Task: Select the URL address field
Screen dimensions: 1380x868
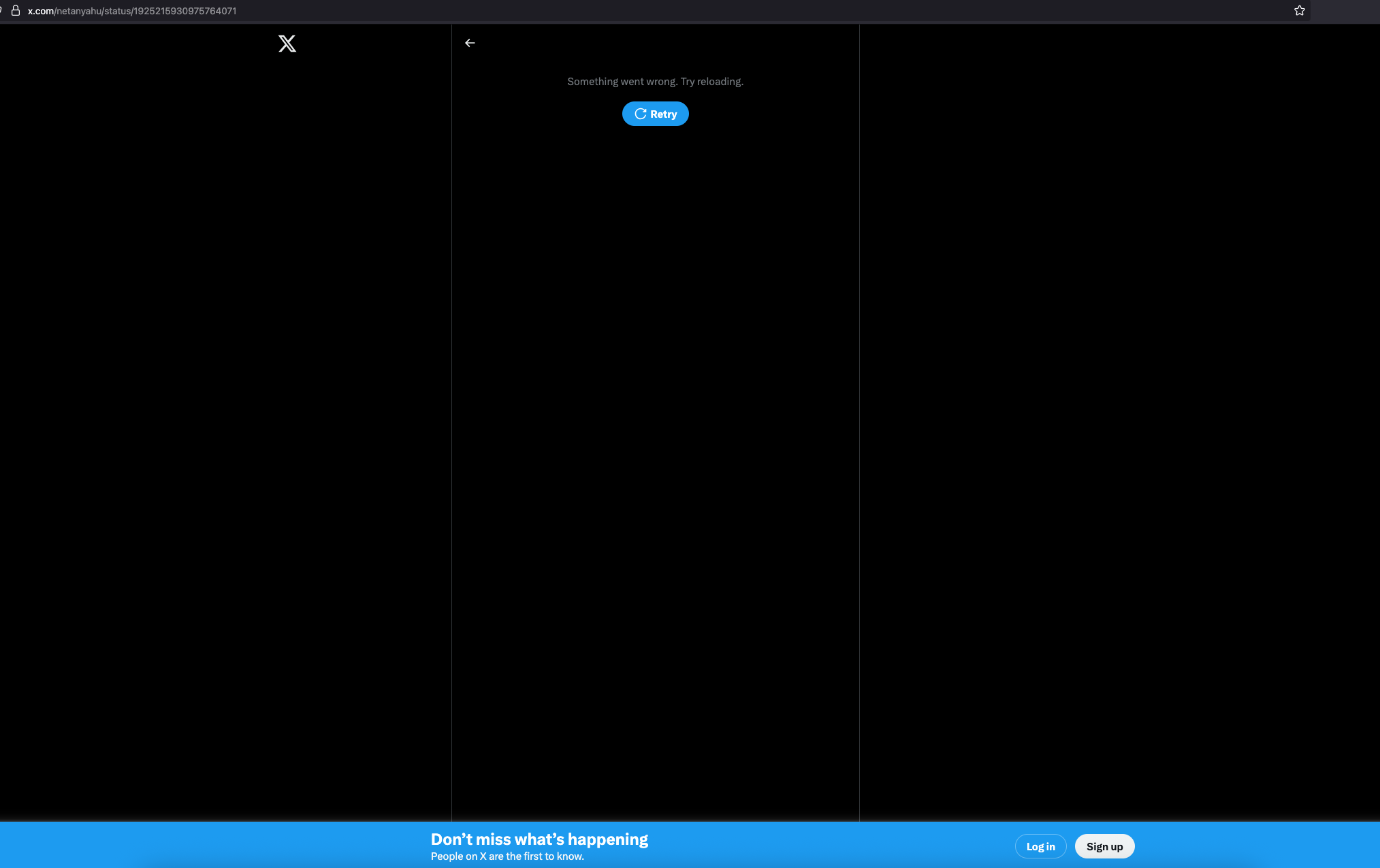Action: [x=654, y=11]
